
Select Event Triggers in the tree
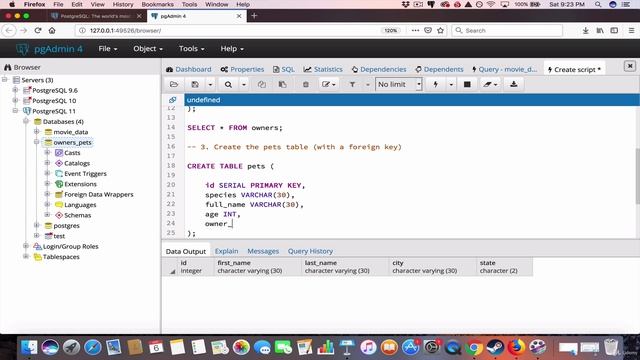(x=85, y=173)
